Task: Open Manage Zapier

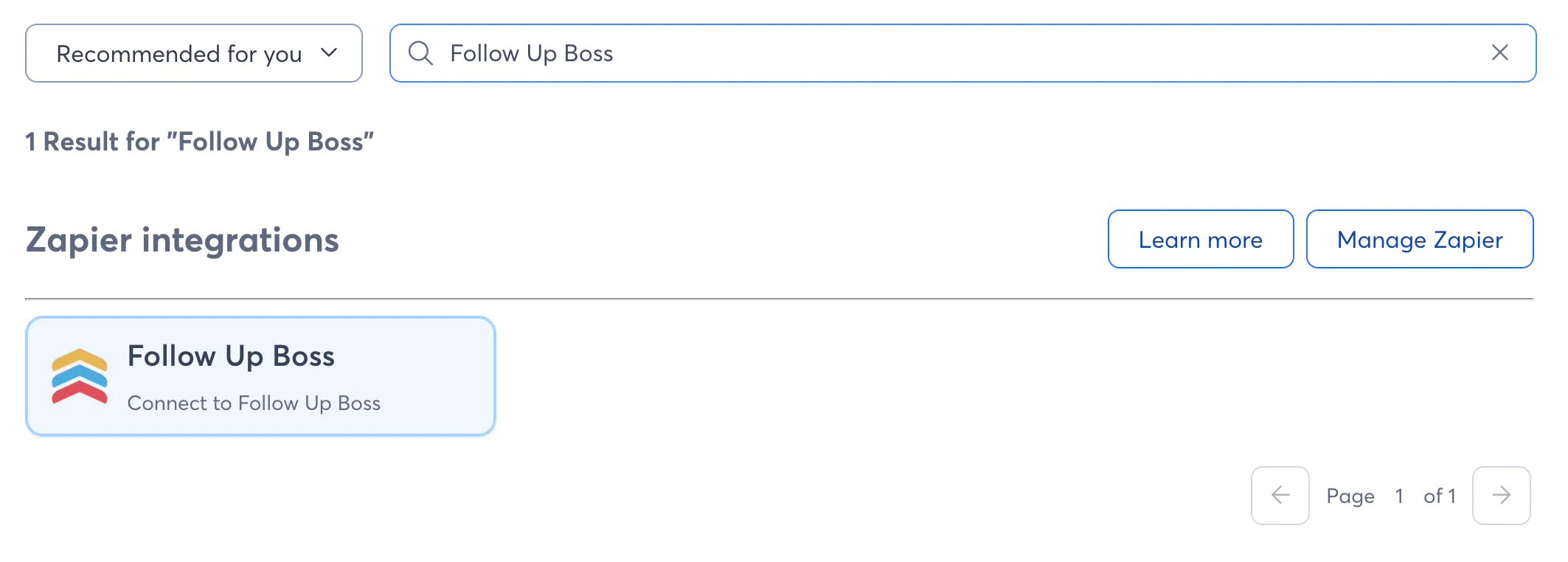Action: (1419, 240)
